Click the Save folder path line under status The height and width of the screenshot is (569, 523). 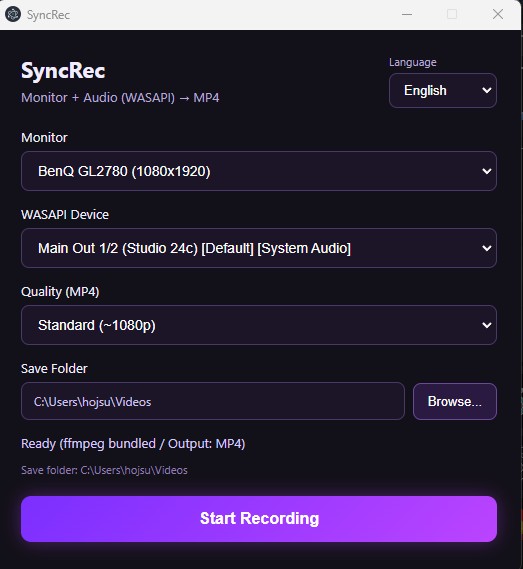[104, 470]
